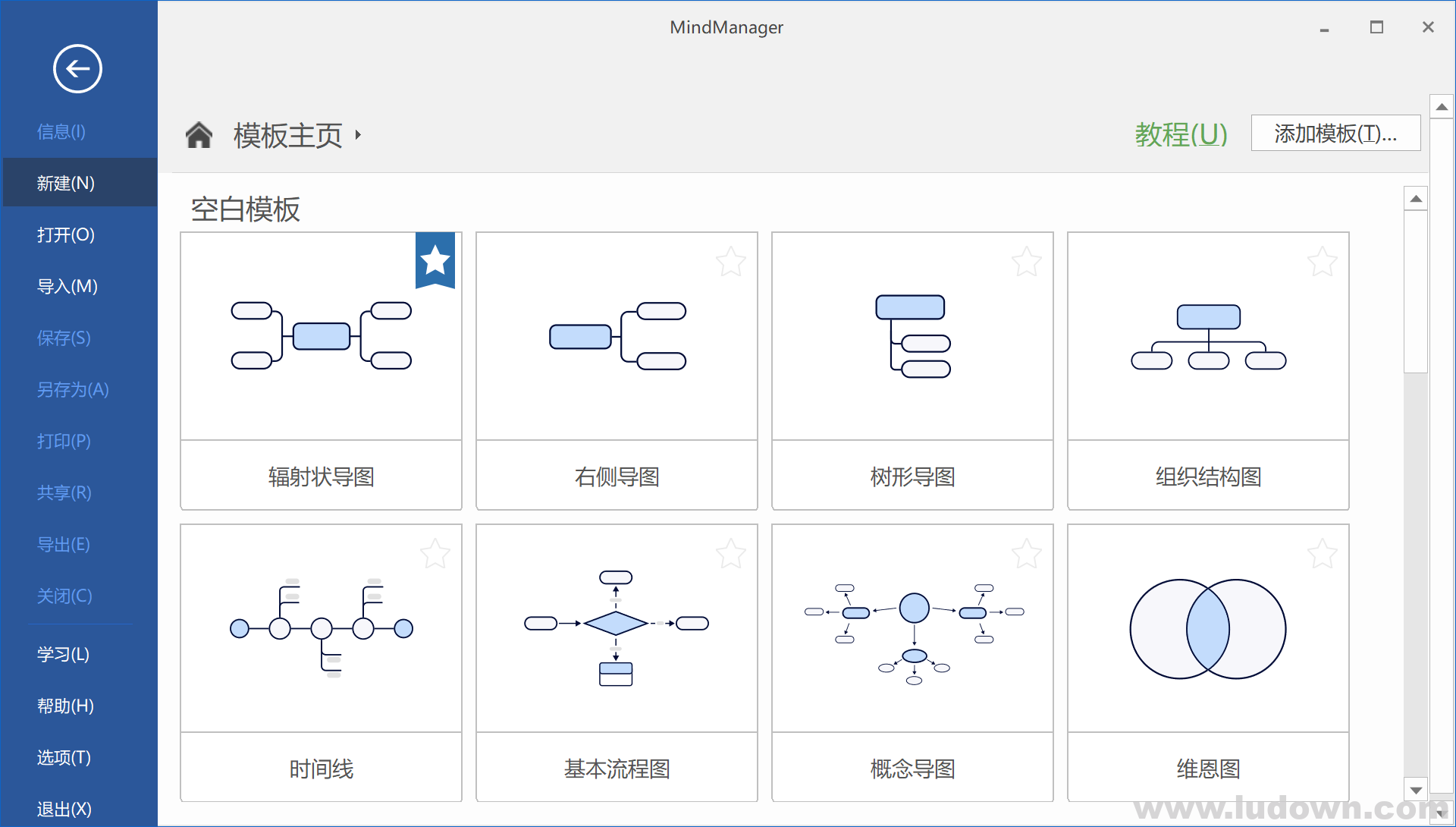The width and height of the screenshot is (1456, 827).
Task: Select the tree map diagram thumbnail
Action: [x=912, y=336]
